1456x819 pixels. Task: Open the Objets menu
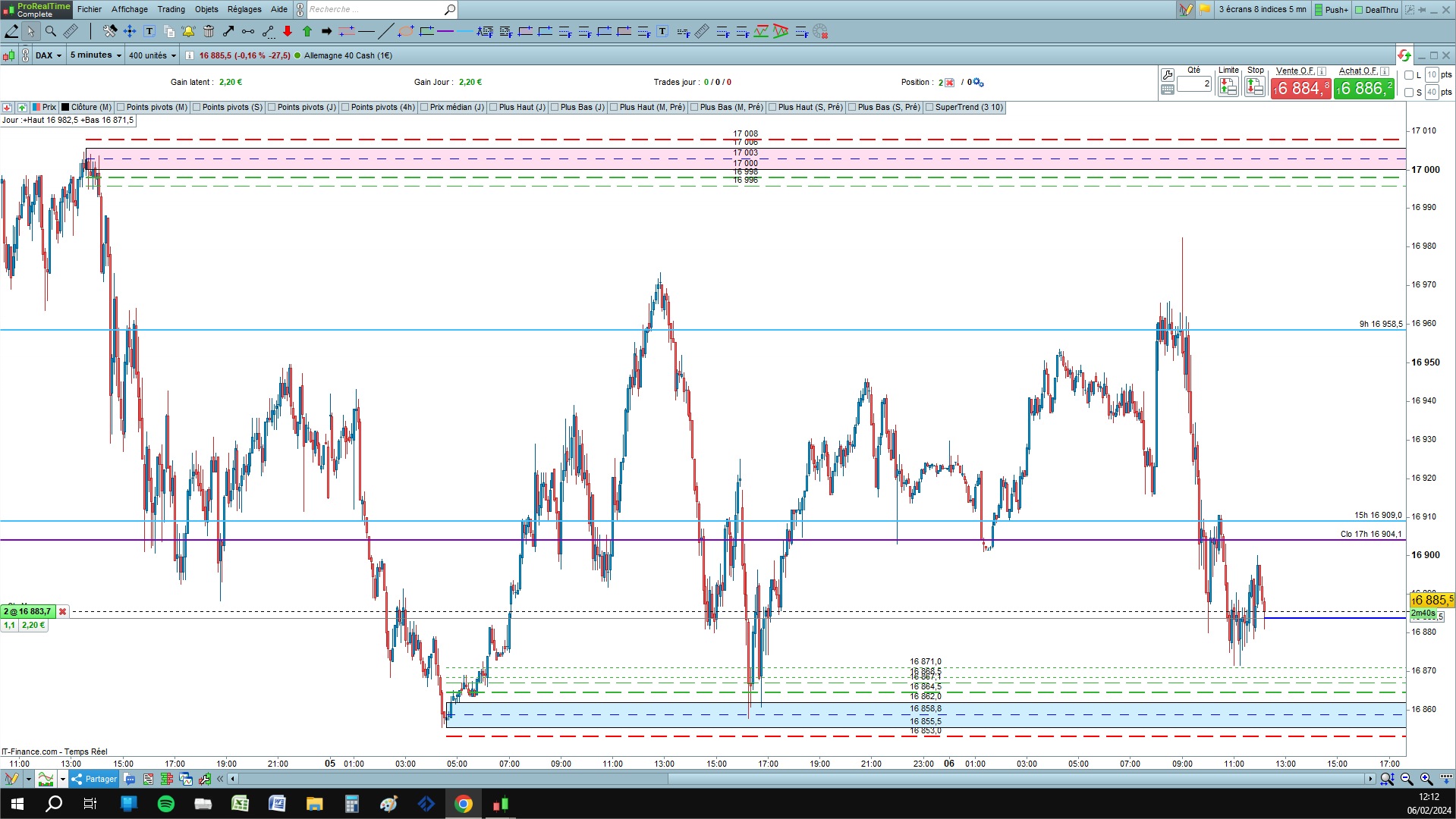[x=206, y=10]
